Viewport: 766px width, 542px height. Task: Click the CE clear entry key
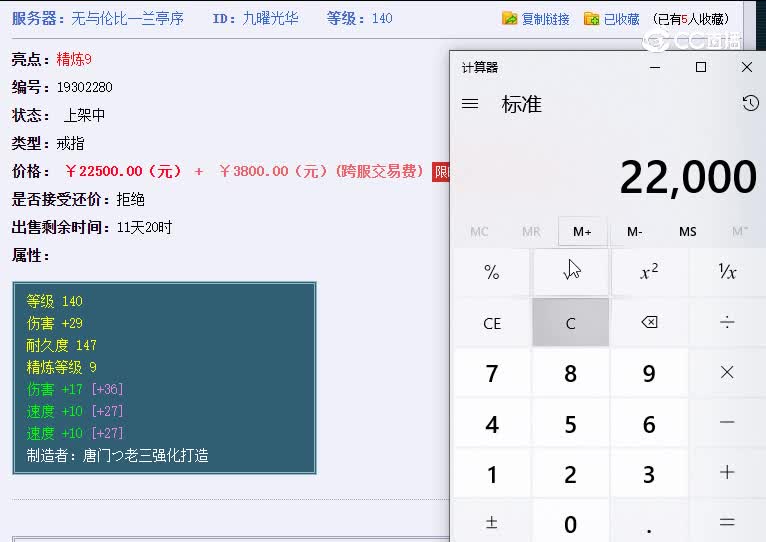tap(492, 323)
